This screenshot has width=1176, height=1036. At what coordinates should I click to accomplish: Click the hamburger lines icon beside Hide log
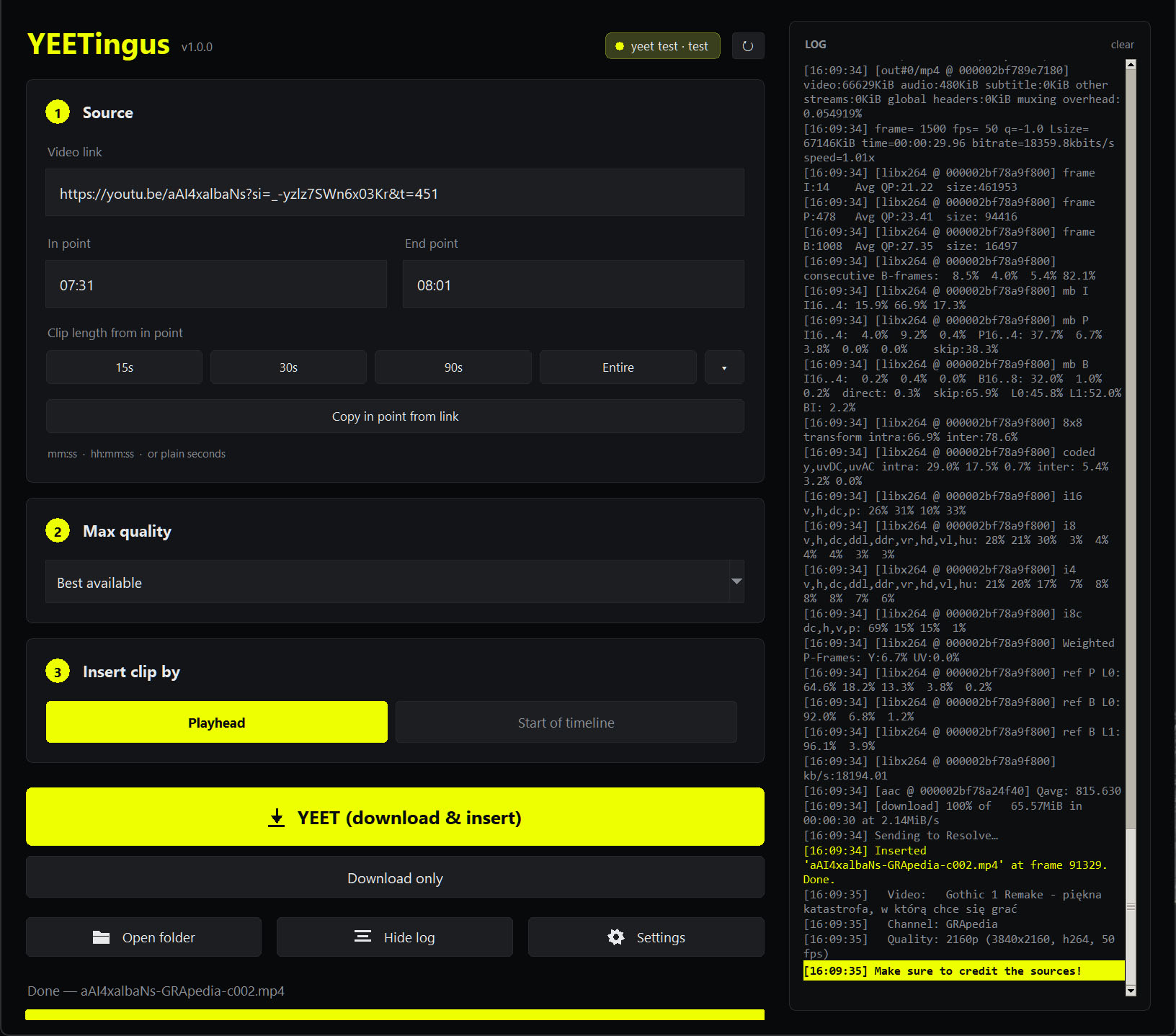(362, 937)
